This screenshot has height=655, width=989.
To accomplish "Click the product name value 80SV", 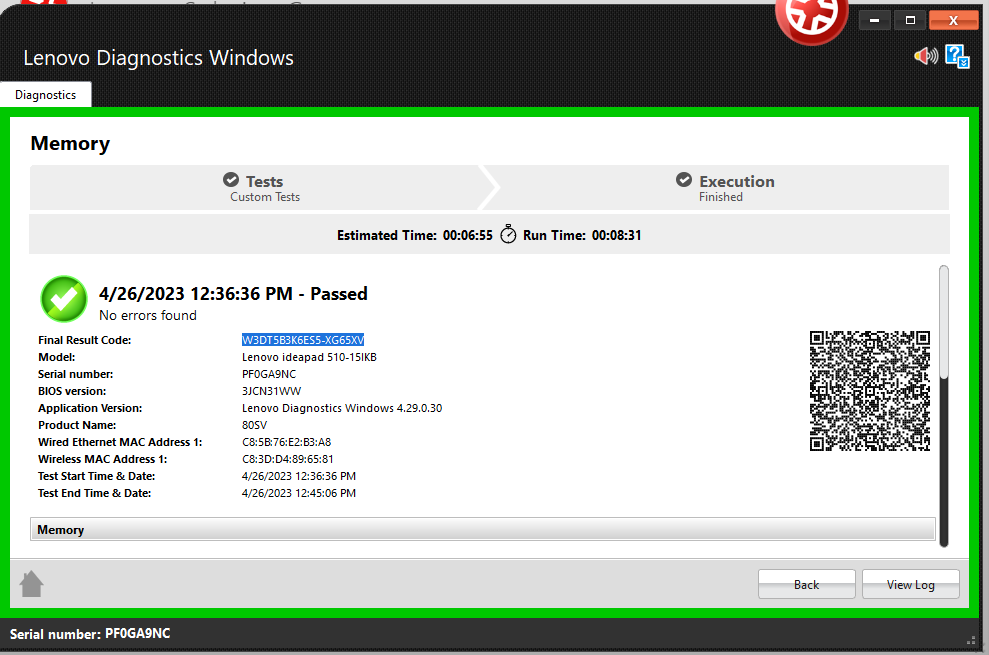I will [254, 425].
